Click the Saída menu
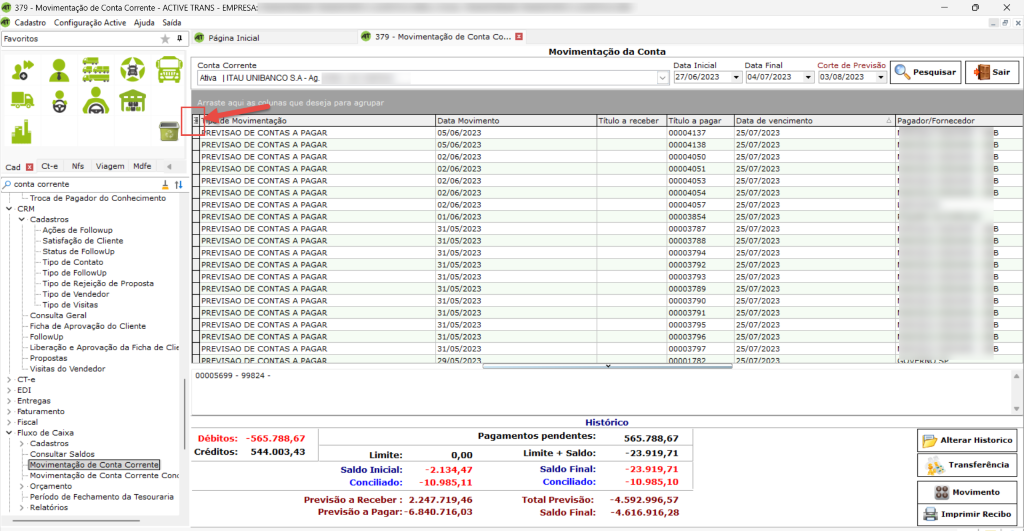This screenshot has height=531, width=1024. click(172, 22)
